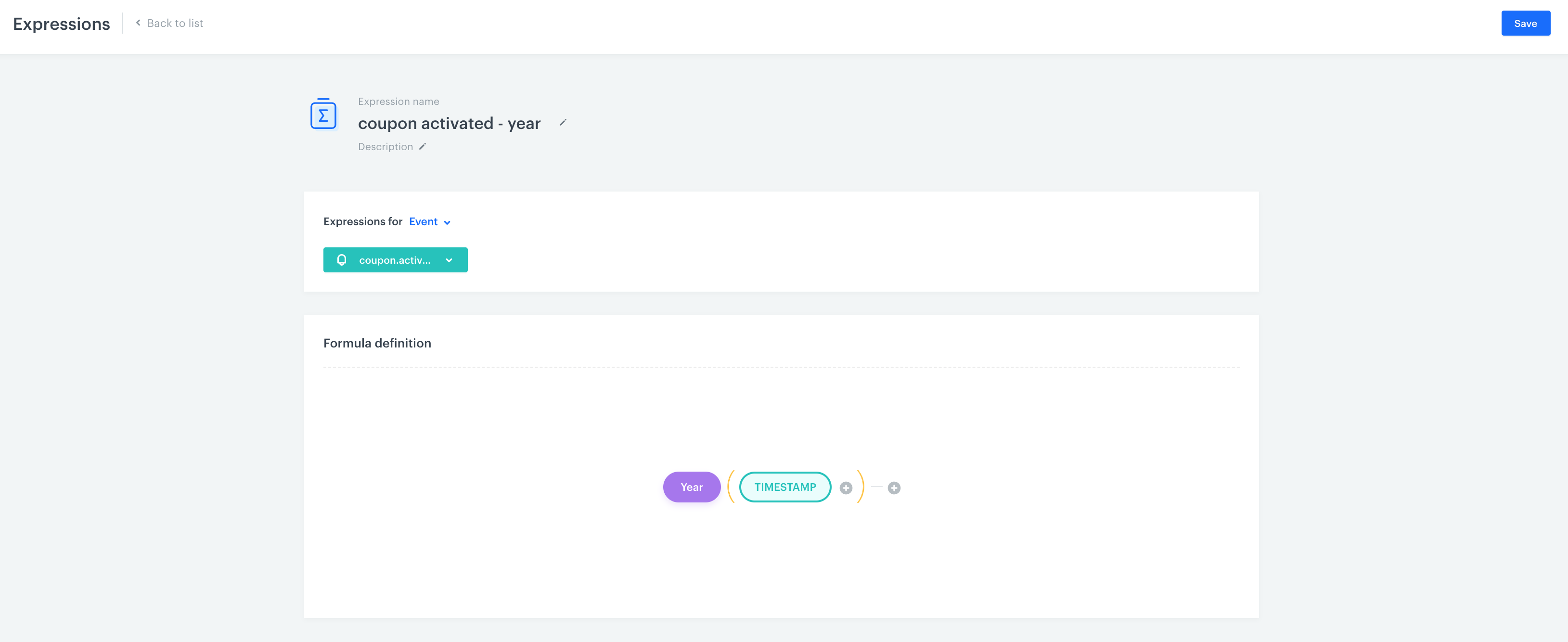Viewport: 1568px width, 642px height.
Task: Expand the coupon.activ... event selector chevron
Action: [449, 260]
